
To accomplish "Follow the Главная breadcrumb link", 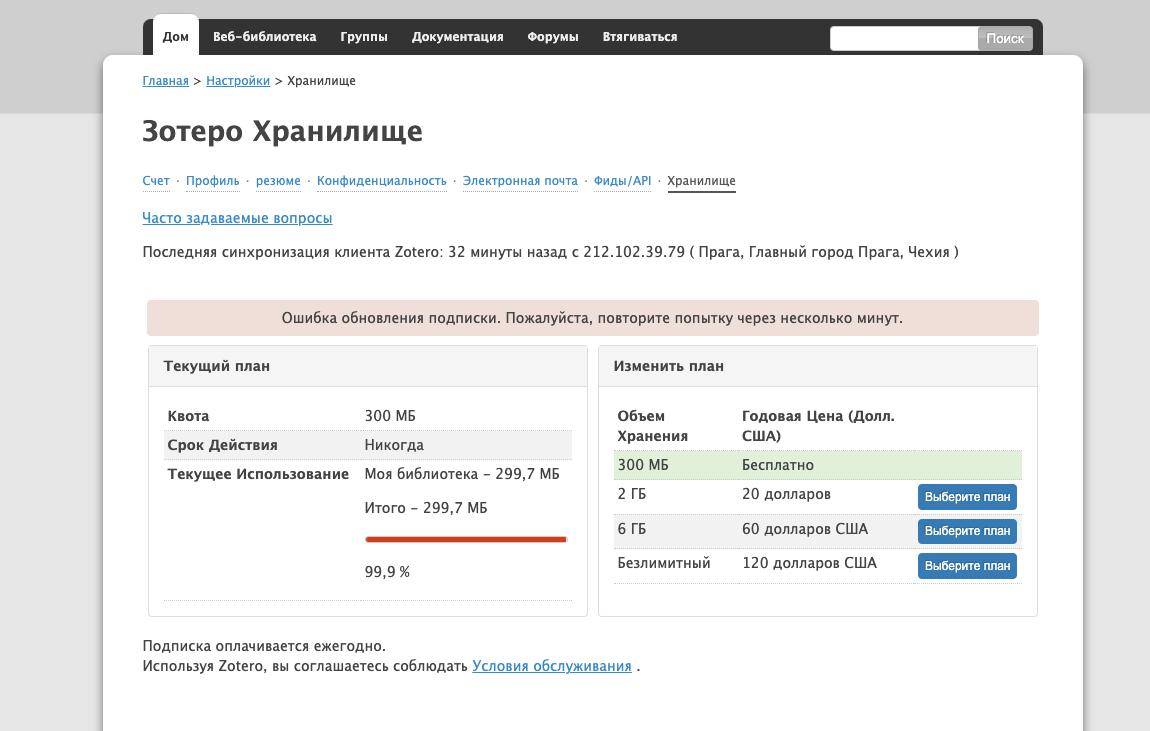I will pyautogui.click(x=166, y=81).
